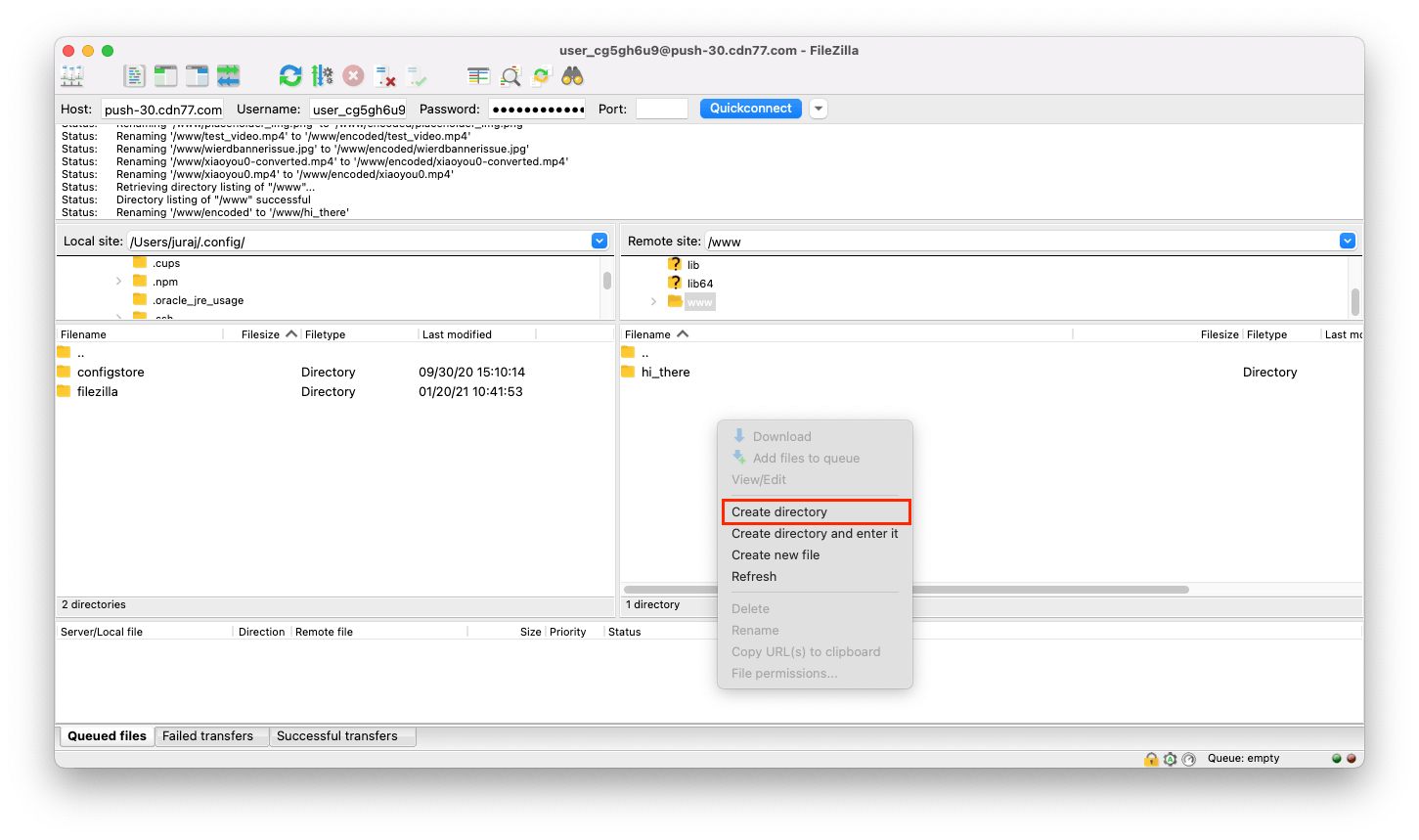Select the hi_there remote directory
This screenshot has width=1419, height=840.
(x=665, y=372)
